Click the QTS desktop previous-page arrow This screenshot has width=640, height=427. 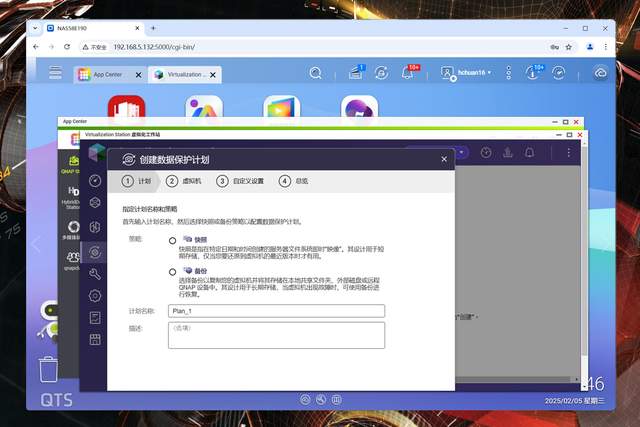tap(36, 245)
